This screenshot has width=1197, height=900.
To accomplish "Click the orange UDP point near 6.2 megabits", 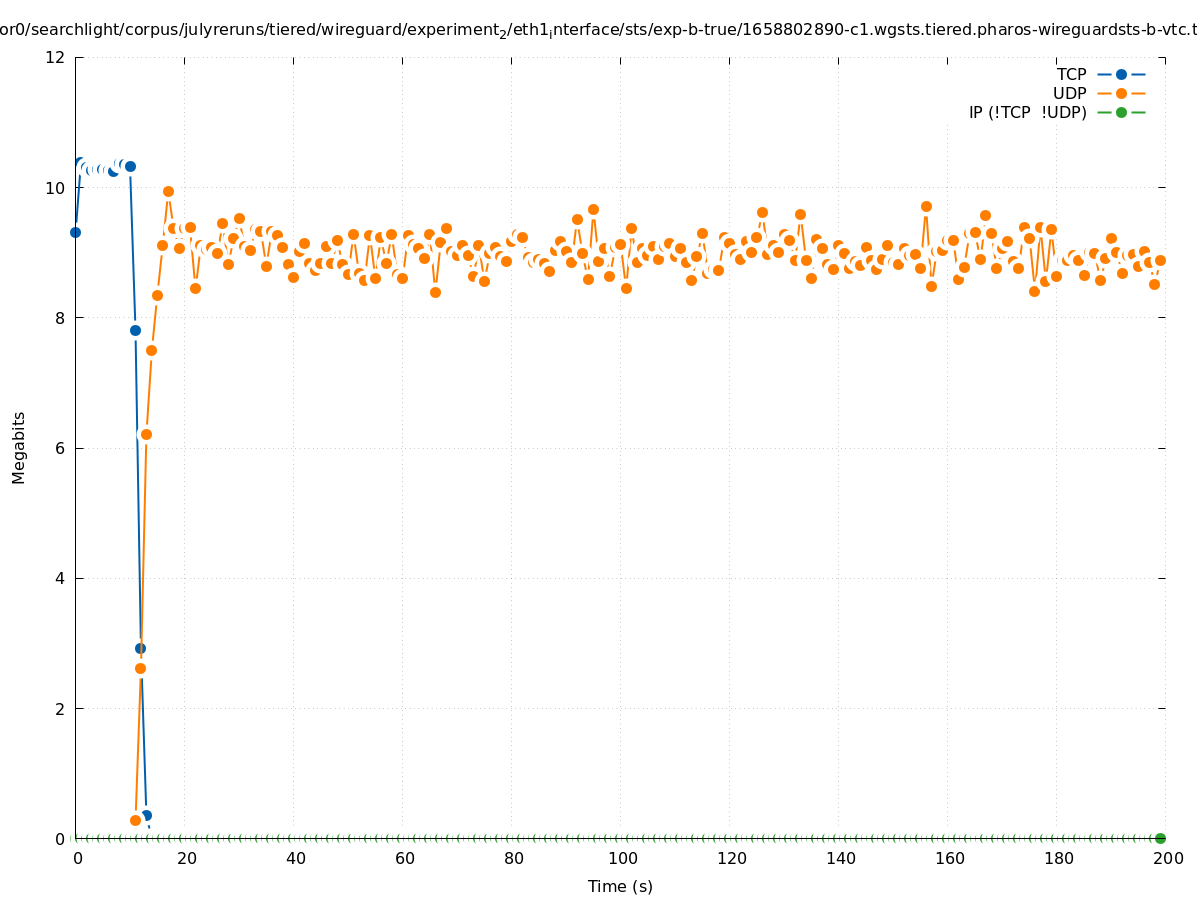I will 146,434.
